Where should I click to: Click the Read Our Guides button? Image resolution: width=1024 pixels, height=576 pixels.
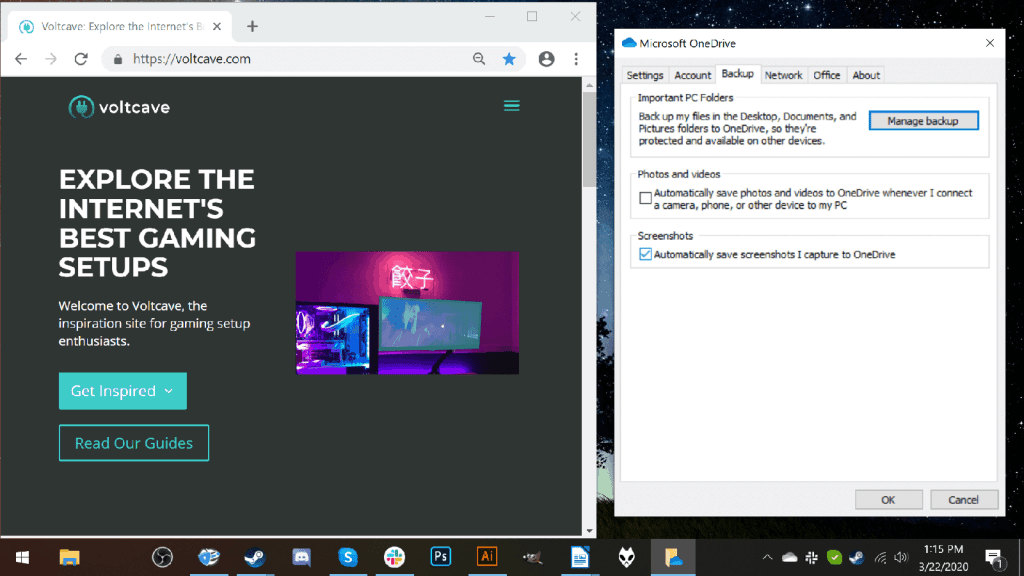pyautogui.click(x=134, y=443)
